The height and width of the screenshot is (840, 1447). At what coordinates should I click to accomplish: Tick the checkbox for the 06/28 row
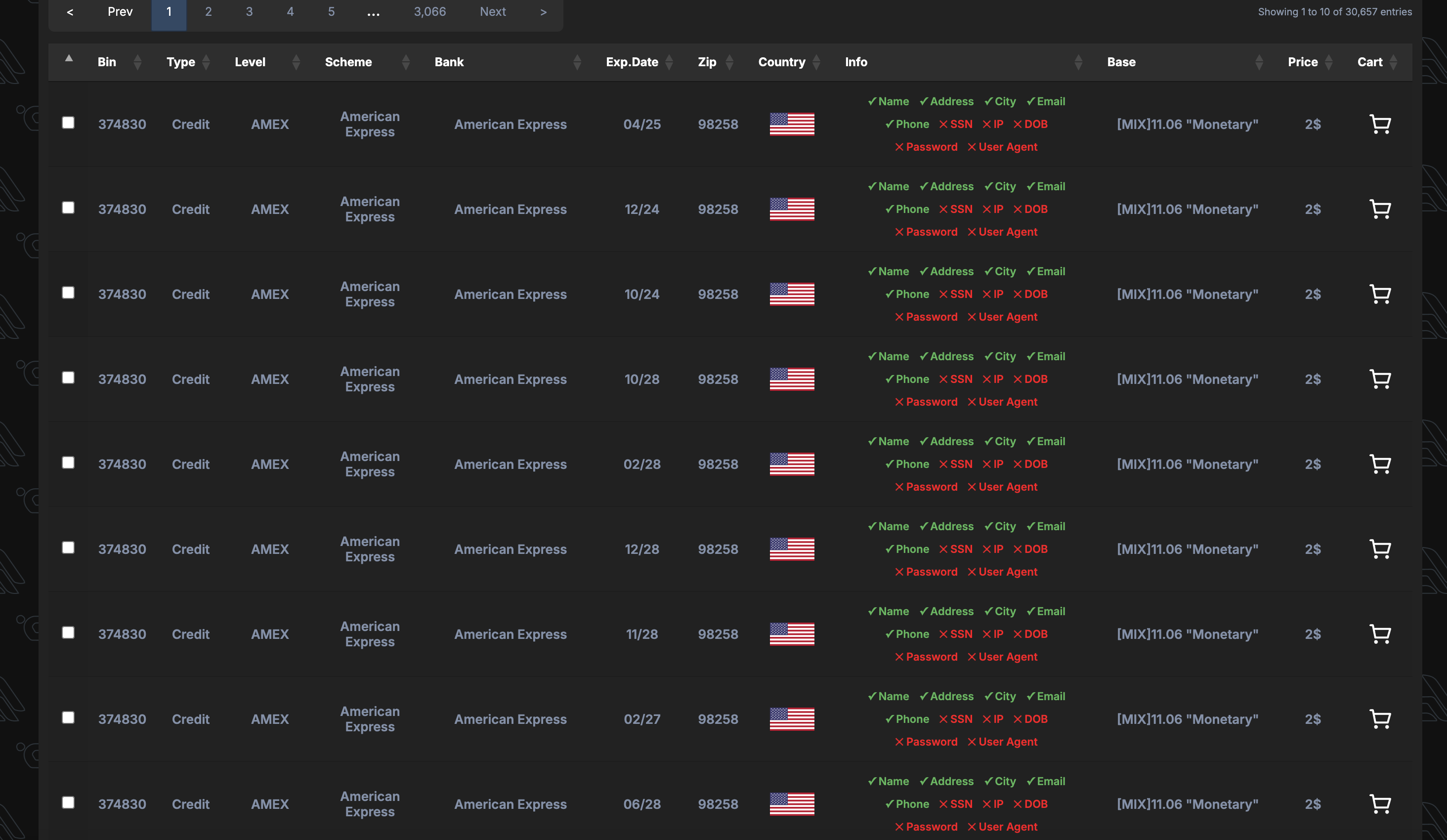[68, 802]
